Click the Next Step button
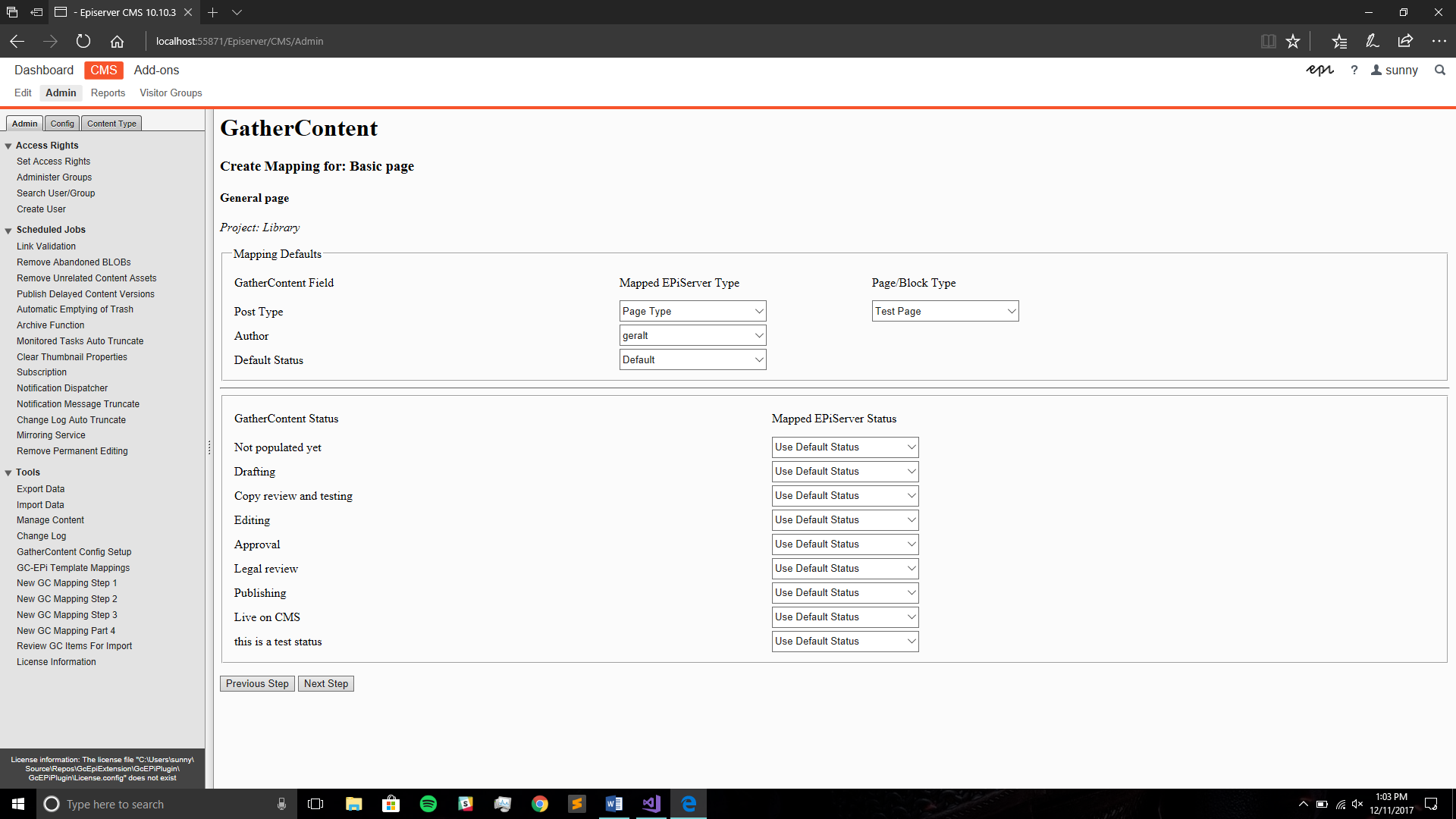 pos(326,683)
